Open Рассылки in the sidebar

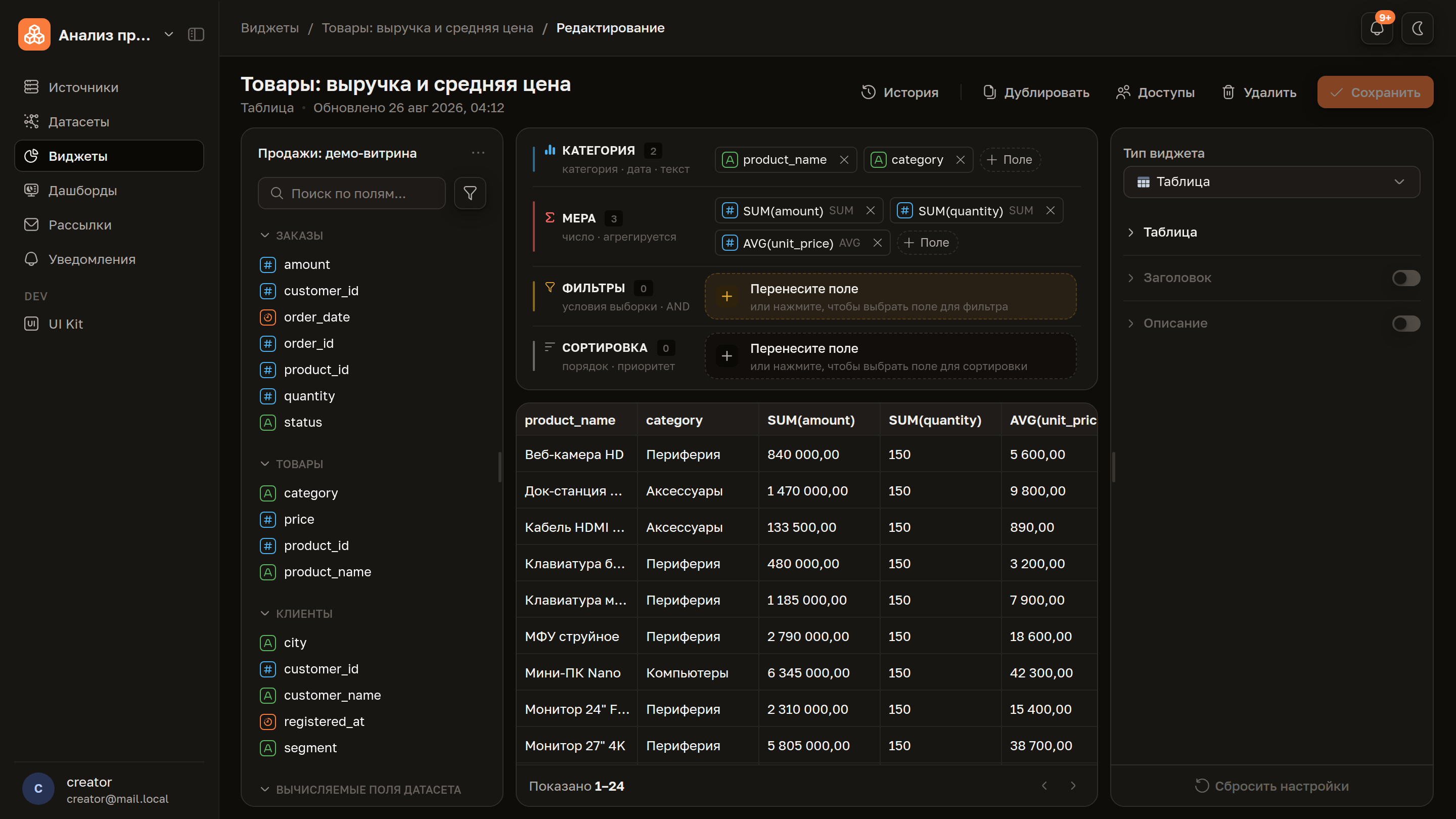109,225
